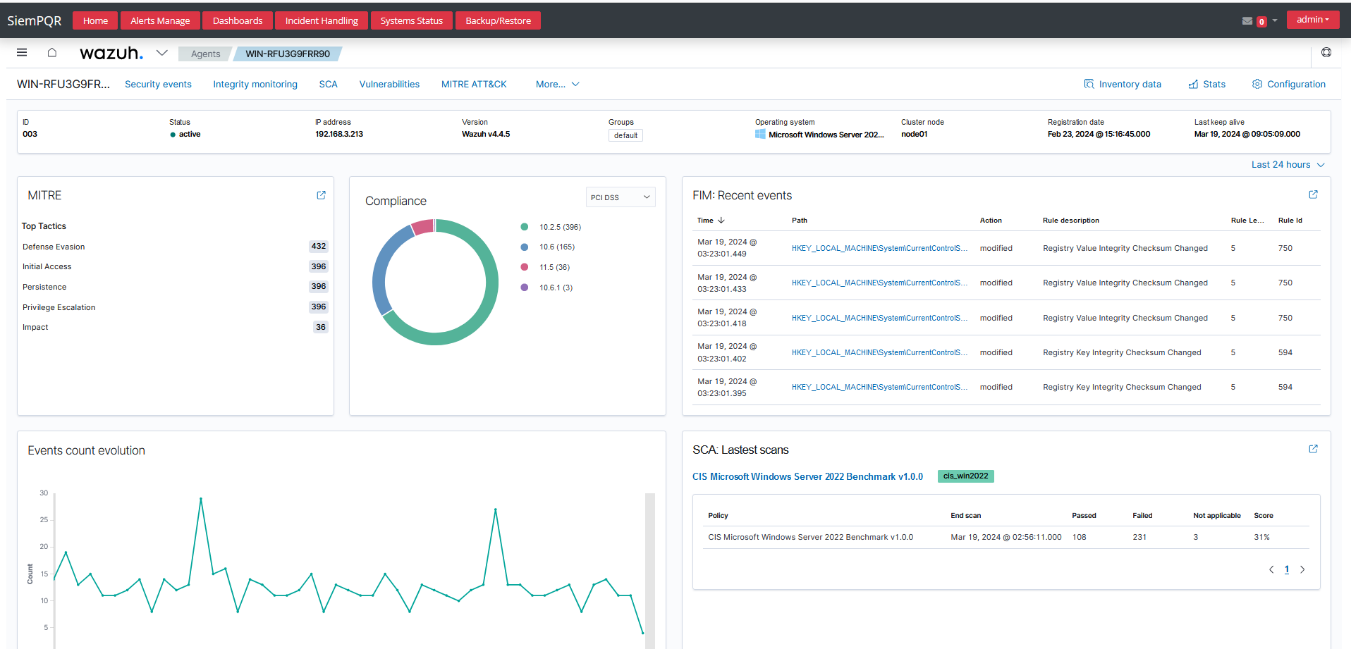Go to next page in SCA table
The image size is (1351, 649).
click(1302, 569)
